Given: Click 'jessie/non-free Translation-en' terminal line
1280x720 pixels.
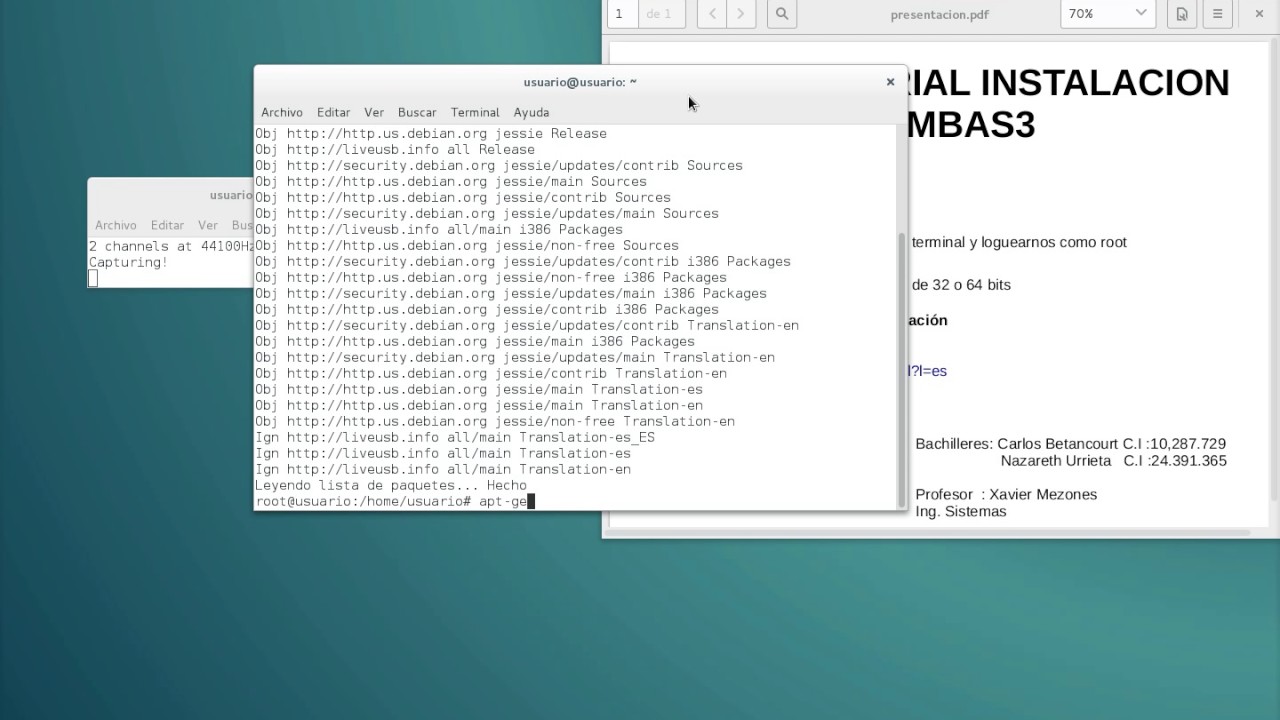Looking at the screenshot, I should pyautogui.click(x=495, y=421).
